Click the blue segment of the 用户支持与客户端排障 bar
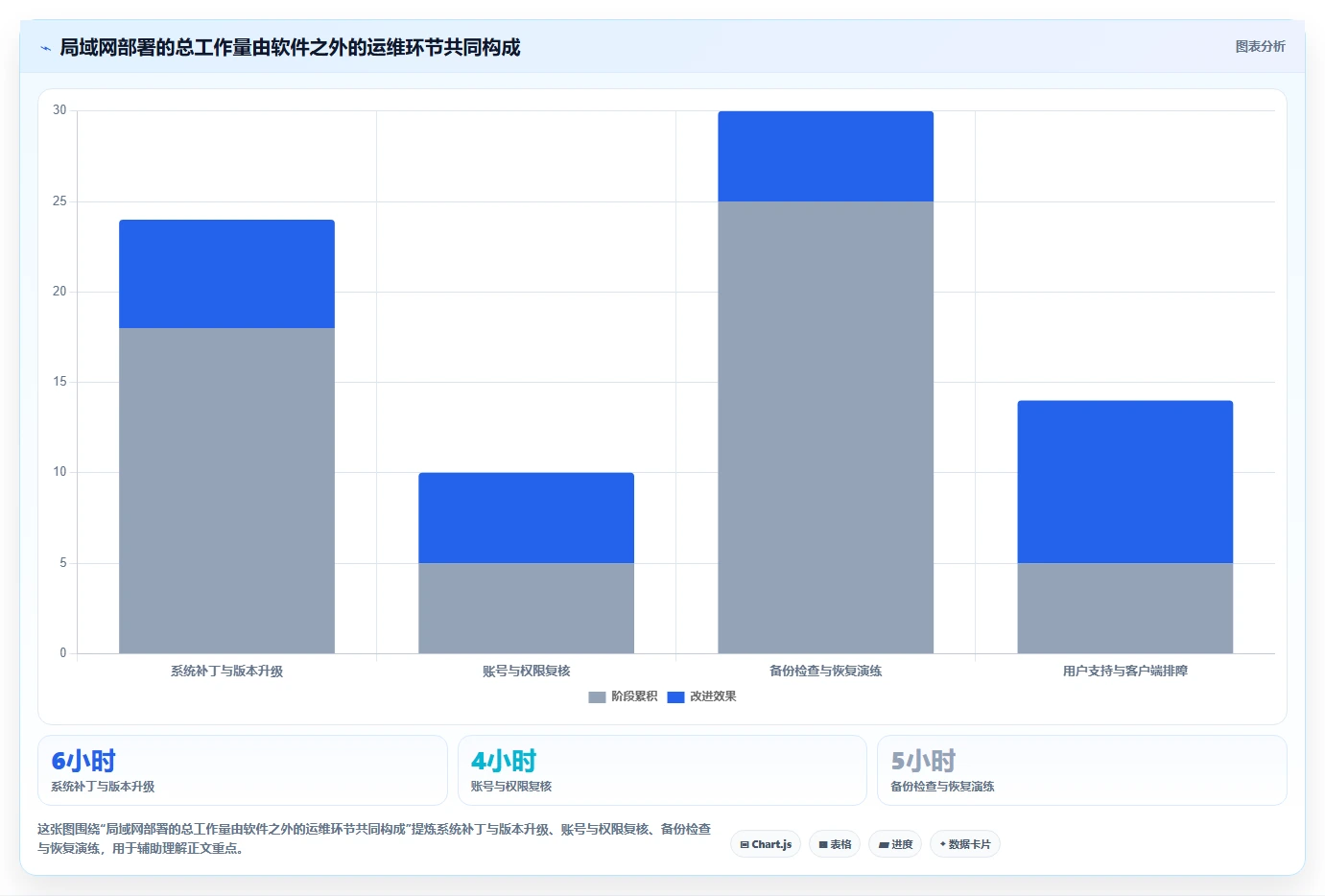Image resolution: width=1325 pixels, height=896 pixels. [1124, 482]
